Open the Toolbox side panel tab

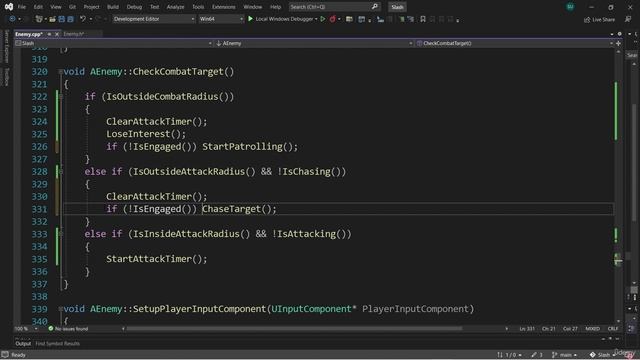coord(6,76)
